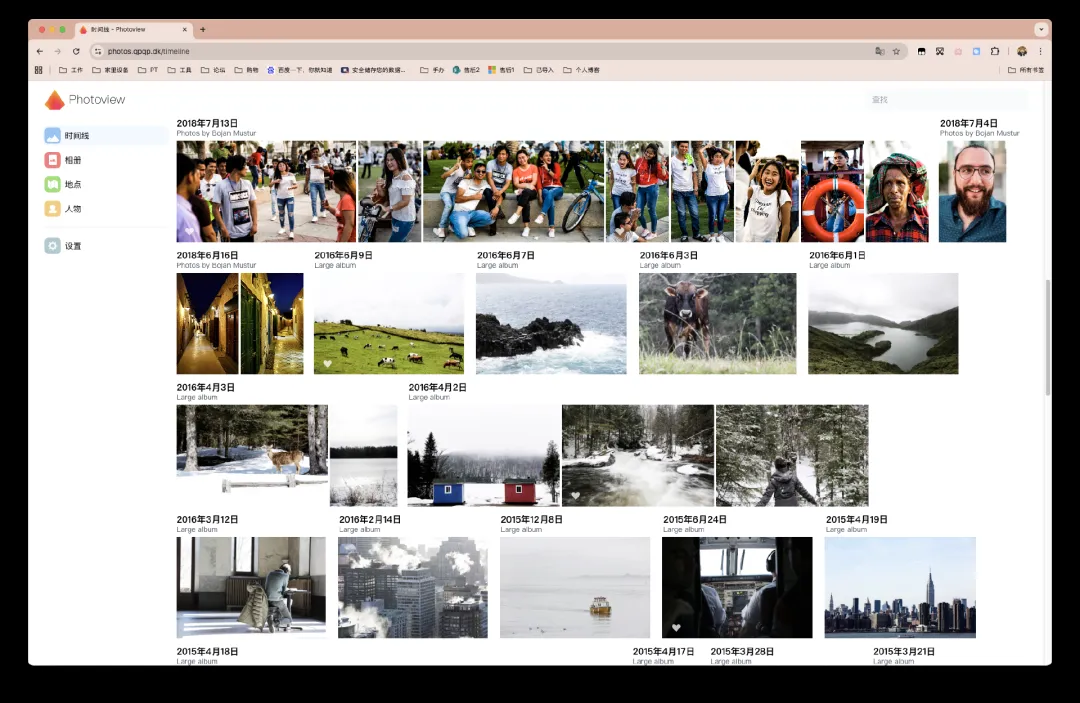The height and width of the screenshot is (703, 1080).
Task: Toggle favorite heart on airplane cockpit photo
Action: coord(676,628)
